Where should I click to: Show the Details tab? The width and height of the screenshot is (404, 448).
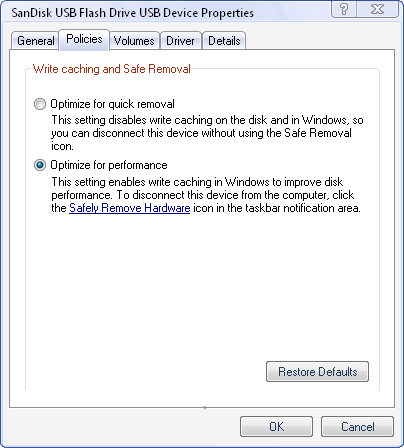tap(224, 41)
